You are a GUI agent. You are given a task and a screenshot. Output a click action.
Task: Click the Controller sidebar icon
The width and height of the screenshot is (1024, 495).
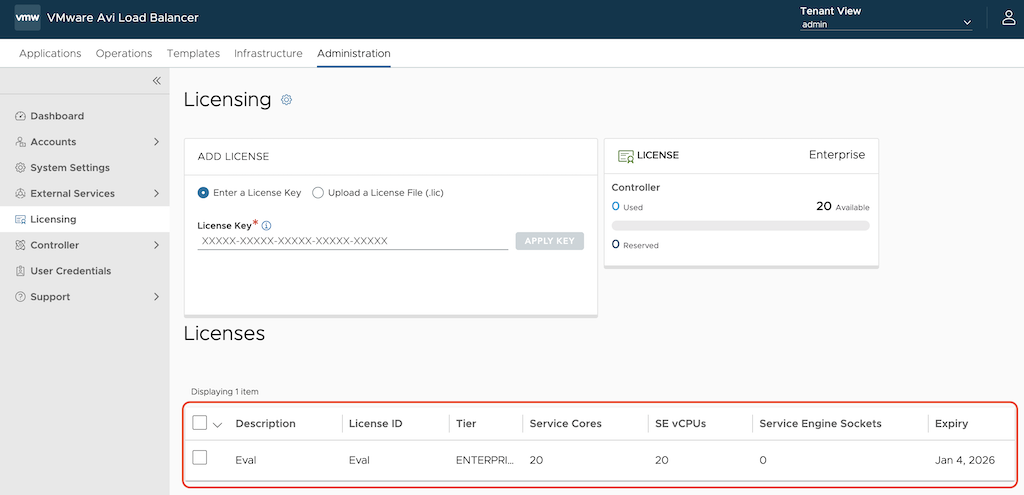click(x=20, y=245)
